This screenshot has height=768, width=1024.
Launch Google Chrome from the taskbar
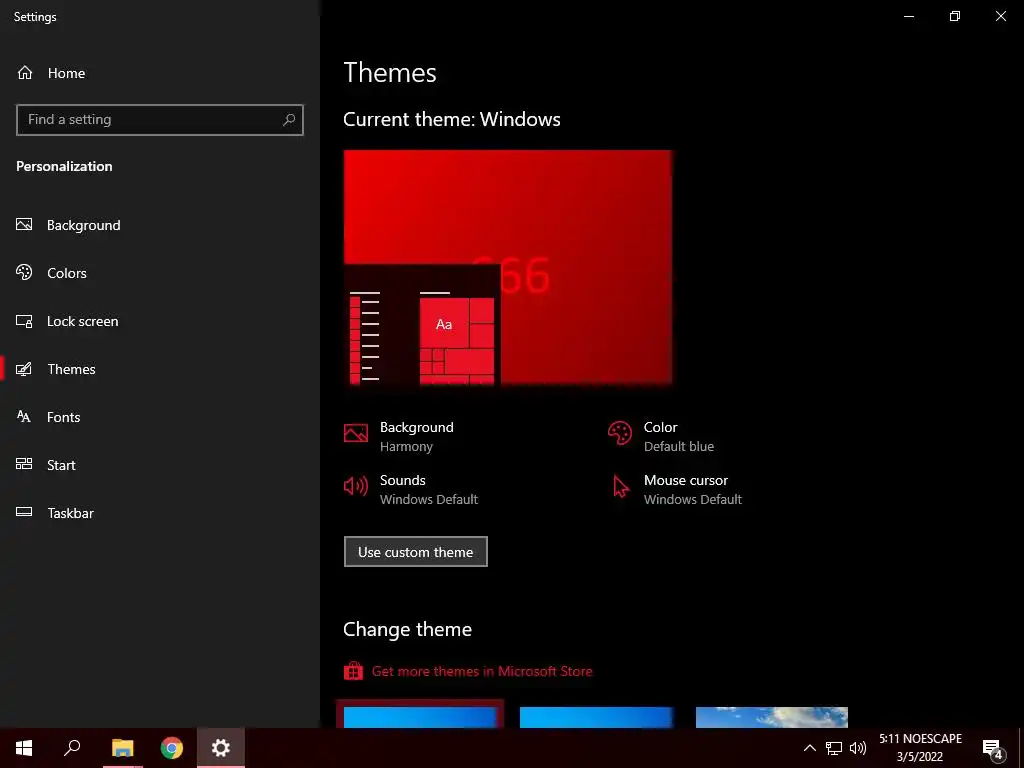(172, 748)
